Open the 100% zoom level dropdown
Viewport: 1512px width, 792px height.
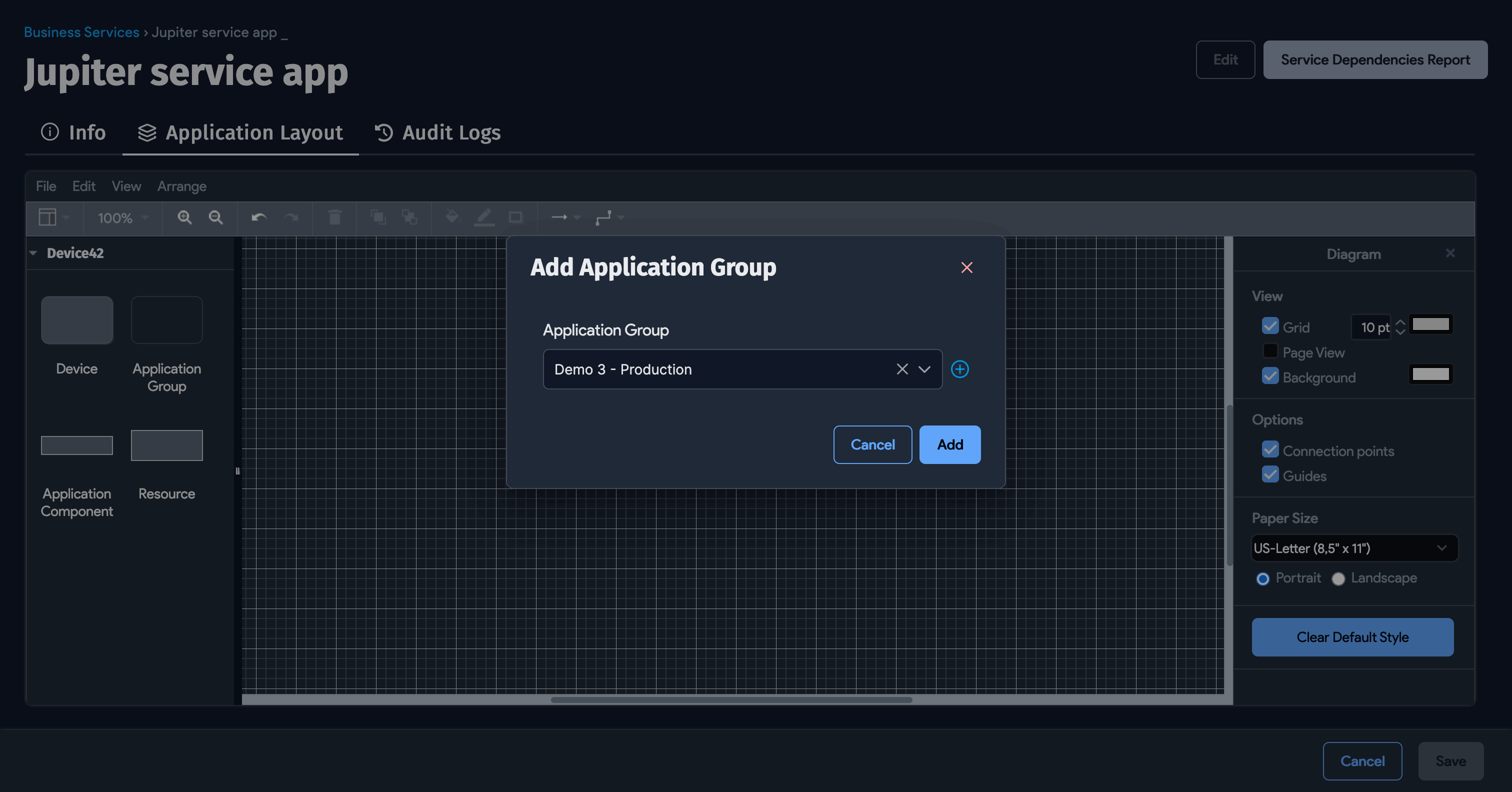122,218
